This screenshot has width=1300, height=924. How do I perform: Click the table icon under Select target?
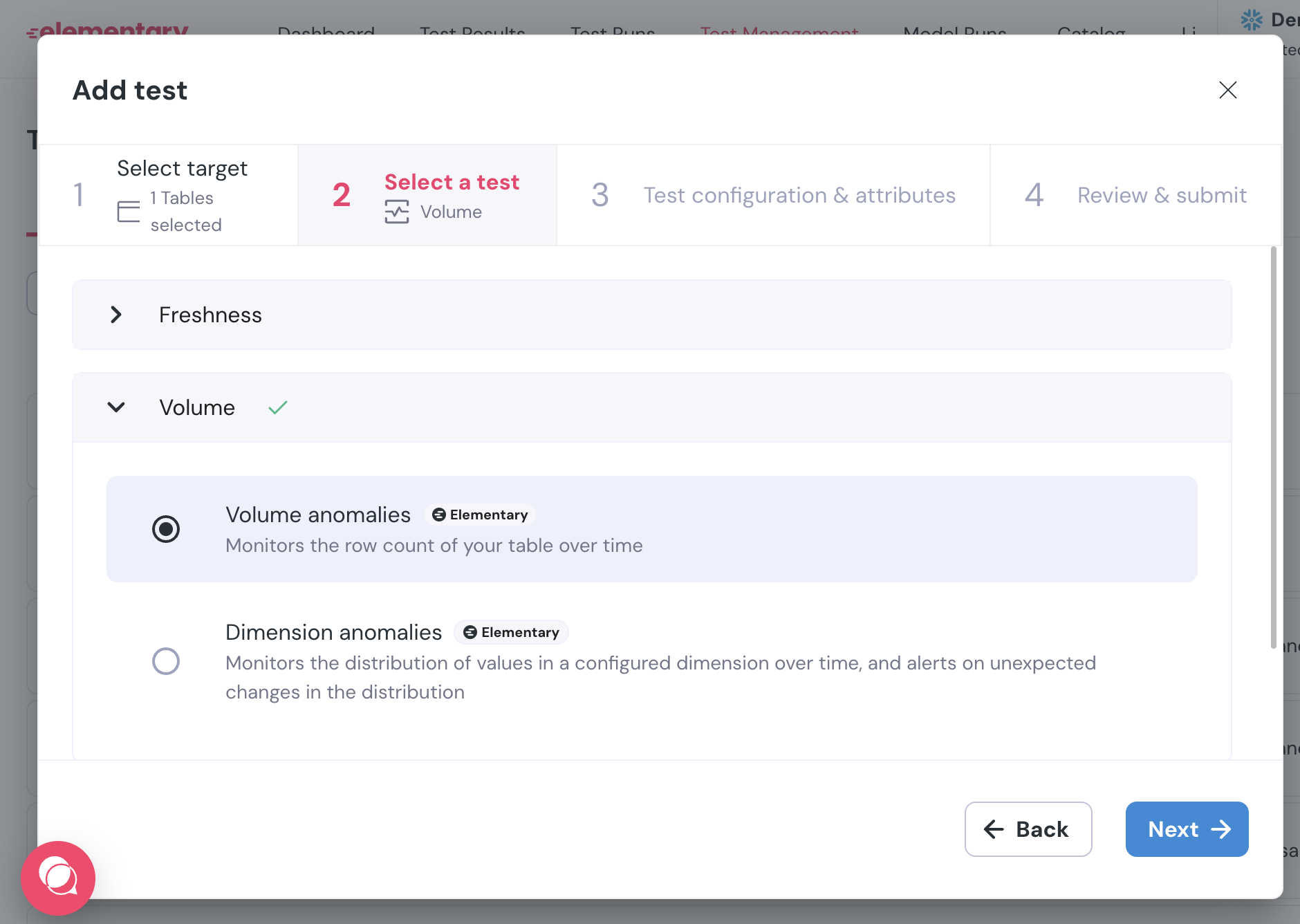tap(129, 212)
